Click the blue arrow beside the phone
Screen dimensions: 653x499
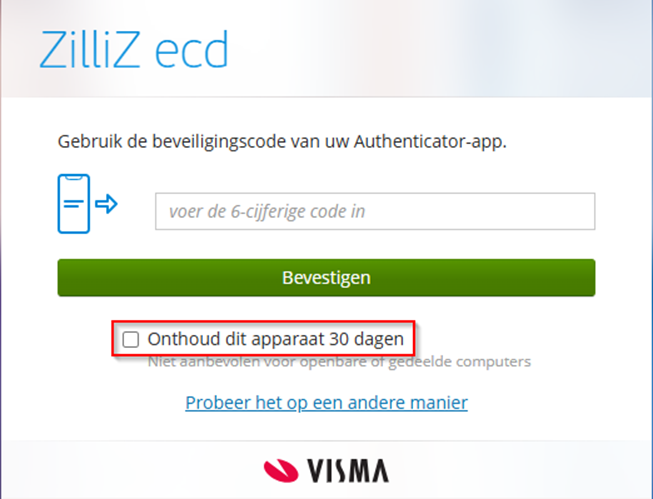point(107,204)
